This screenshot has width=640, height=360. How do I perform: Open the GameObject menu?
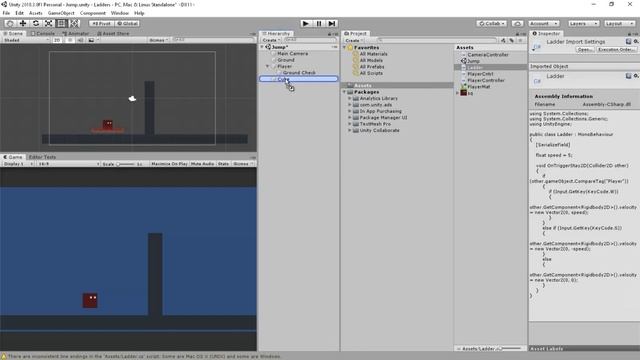coord(61,13)
